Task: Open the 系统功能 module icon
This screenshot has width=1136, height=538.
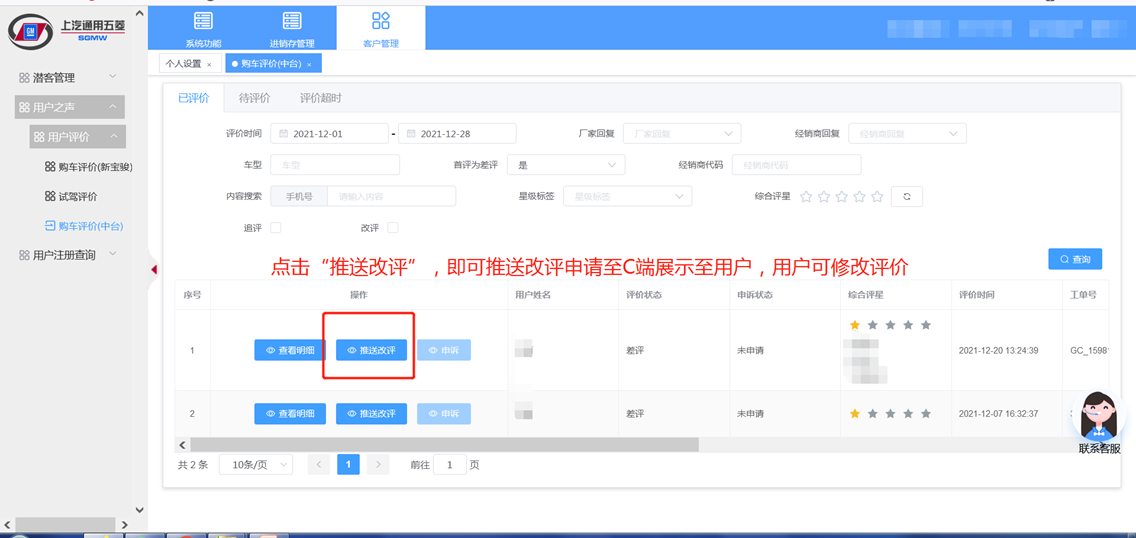Action: click(204, 21)
